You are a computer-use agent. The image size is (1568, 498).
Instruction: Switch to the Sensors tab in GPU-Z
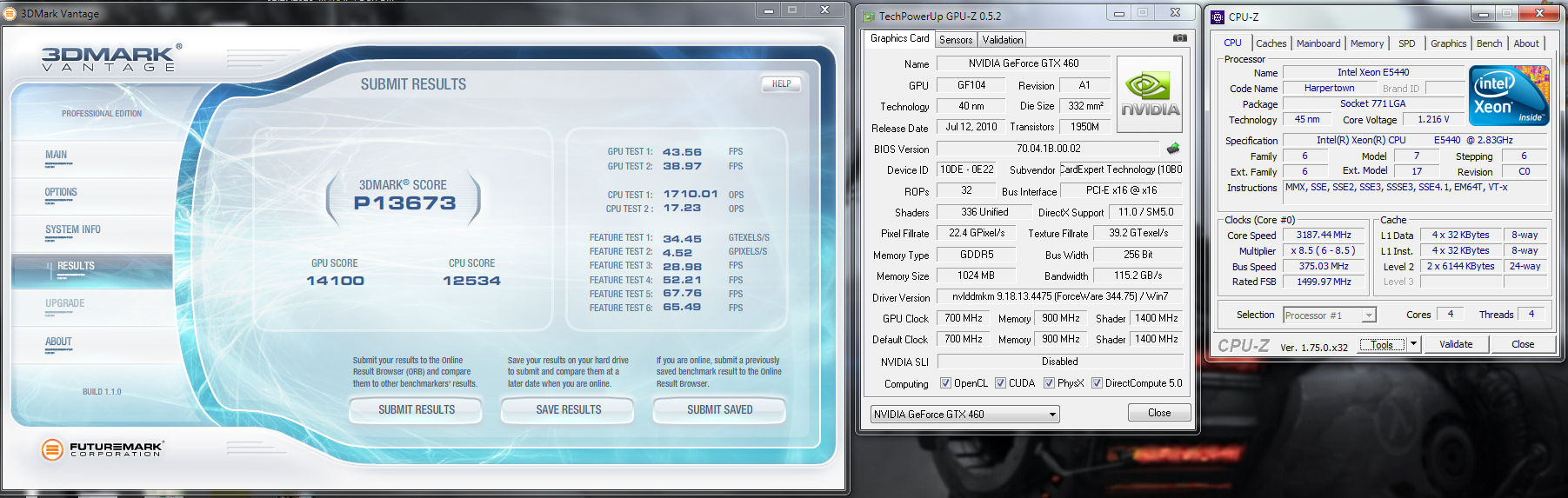[x=956, y=40]
